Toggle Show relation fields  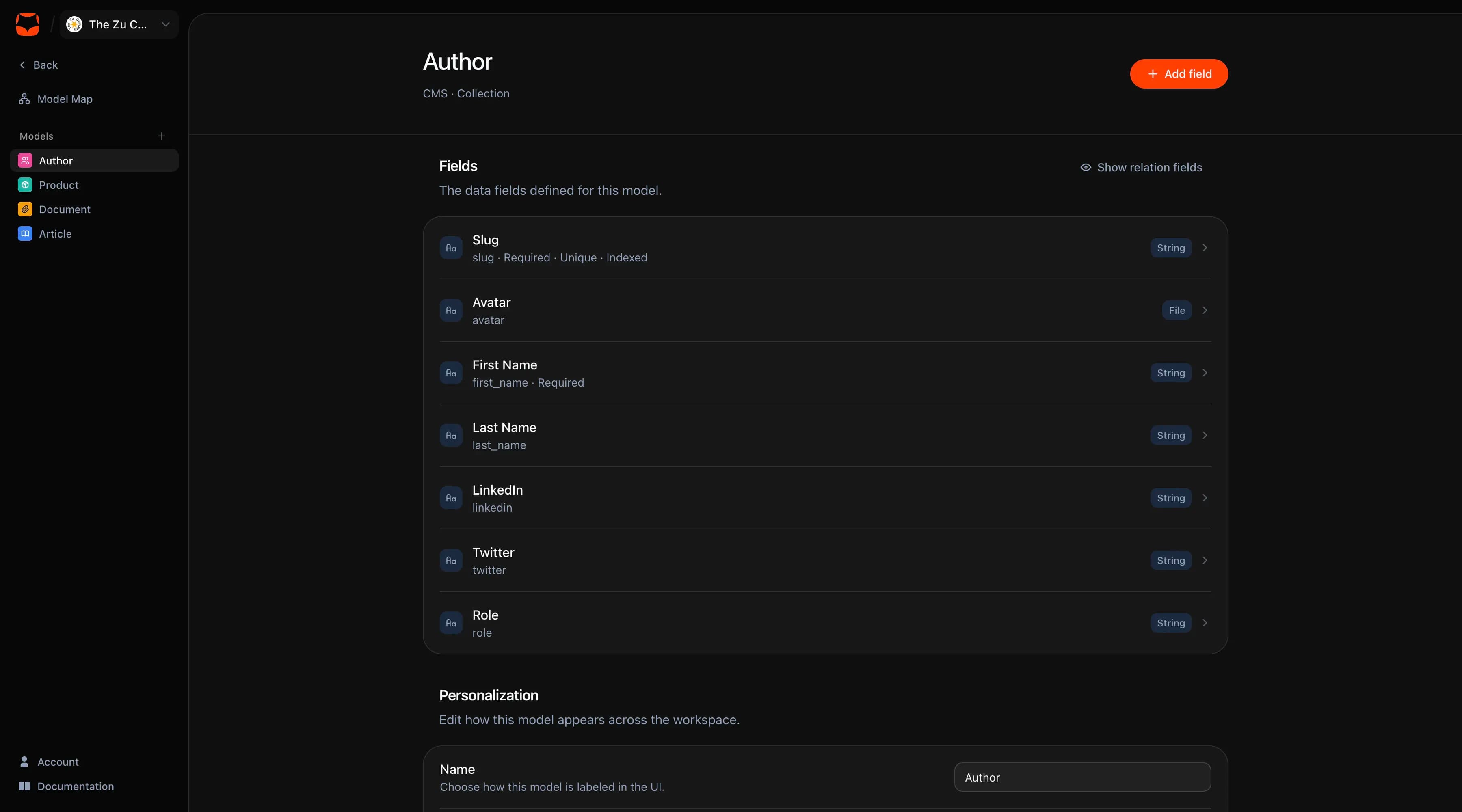point(1141,167)
